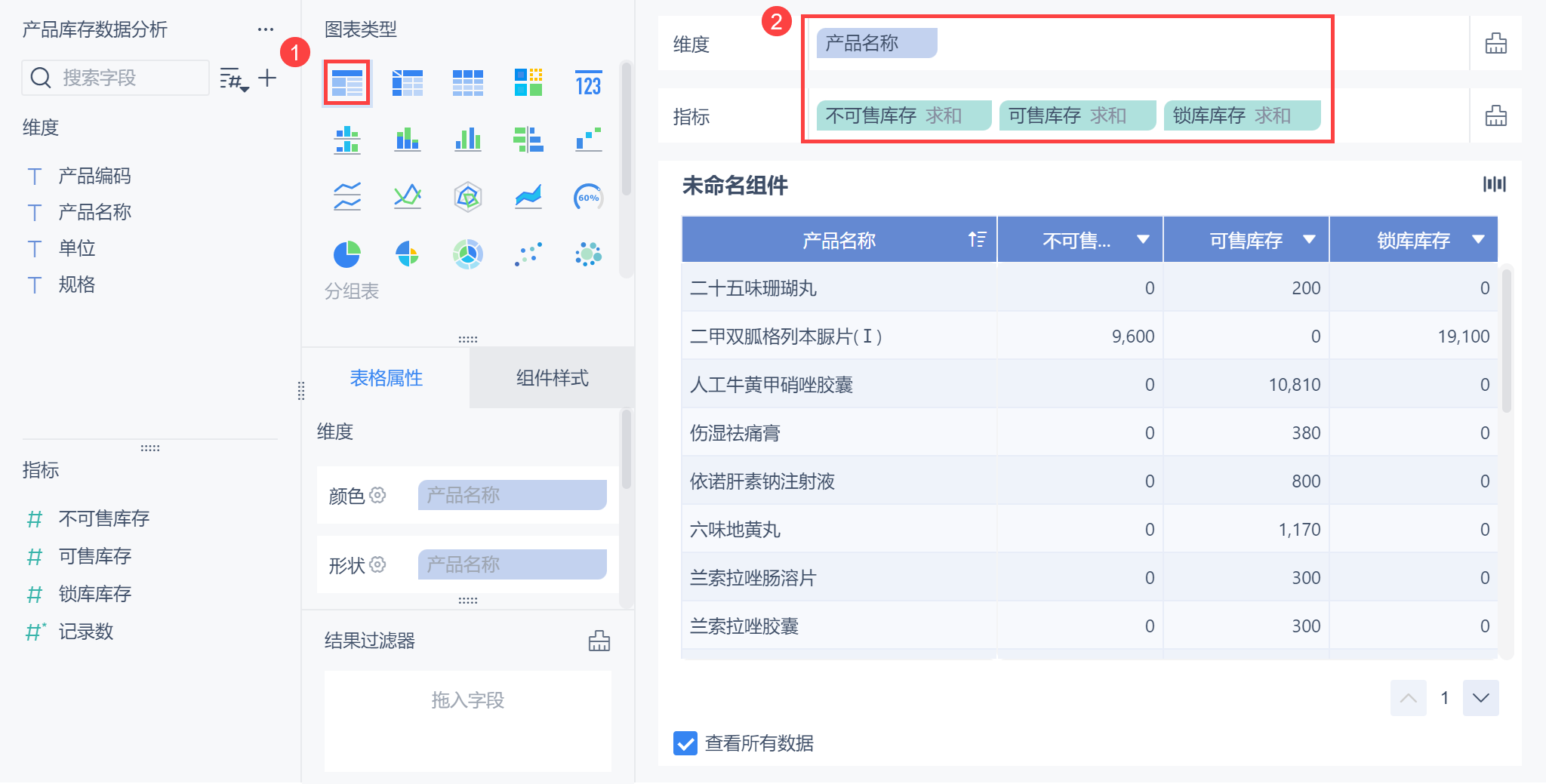Go to next page with down chevron
Image resolution: width=1546 pixels, height=784 pixels.
pos(1480,698)
